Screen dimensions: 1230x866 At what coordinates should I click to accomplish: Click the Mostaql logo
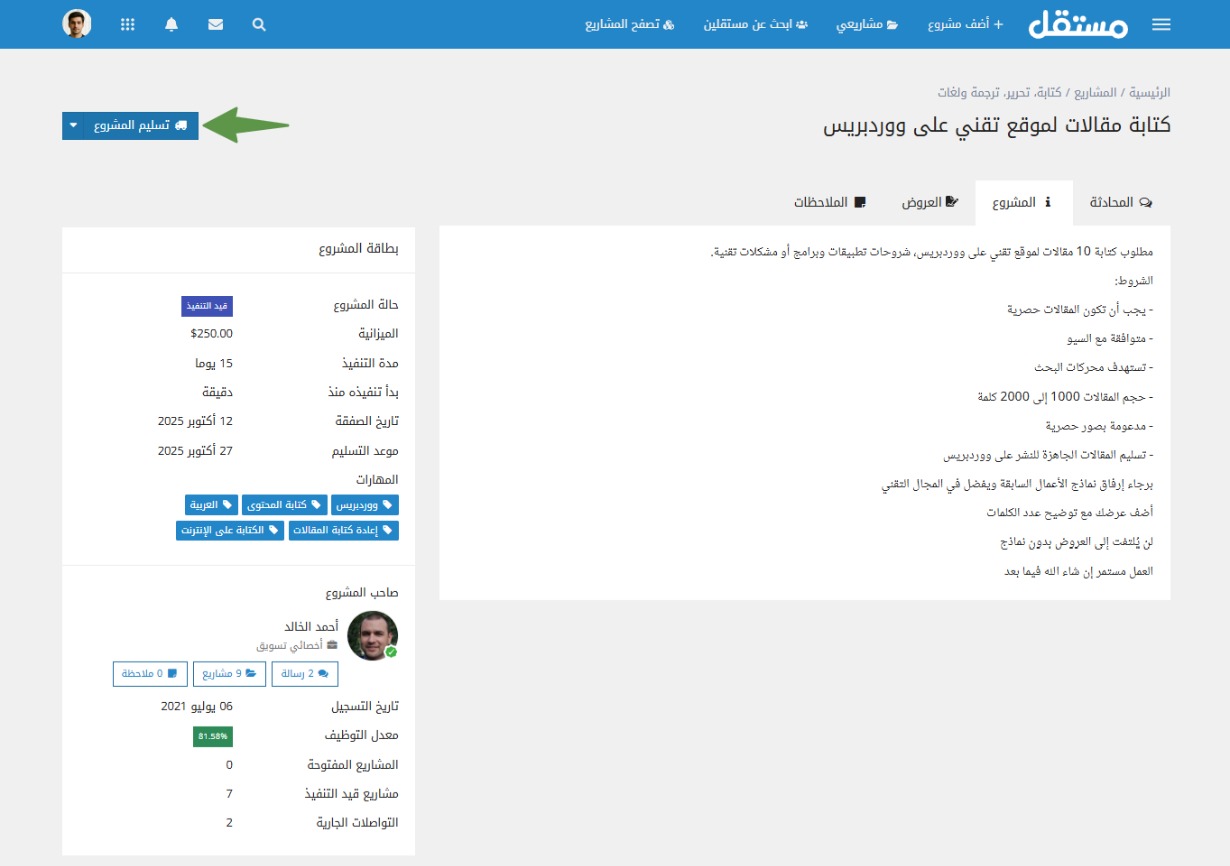click(x=1078, y=24)
